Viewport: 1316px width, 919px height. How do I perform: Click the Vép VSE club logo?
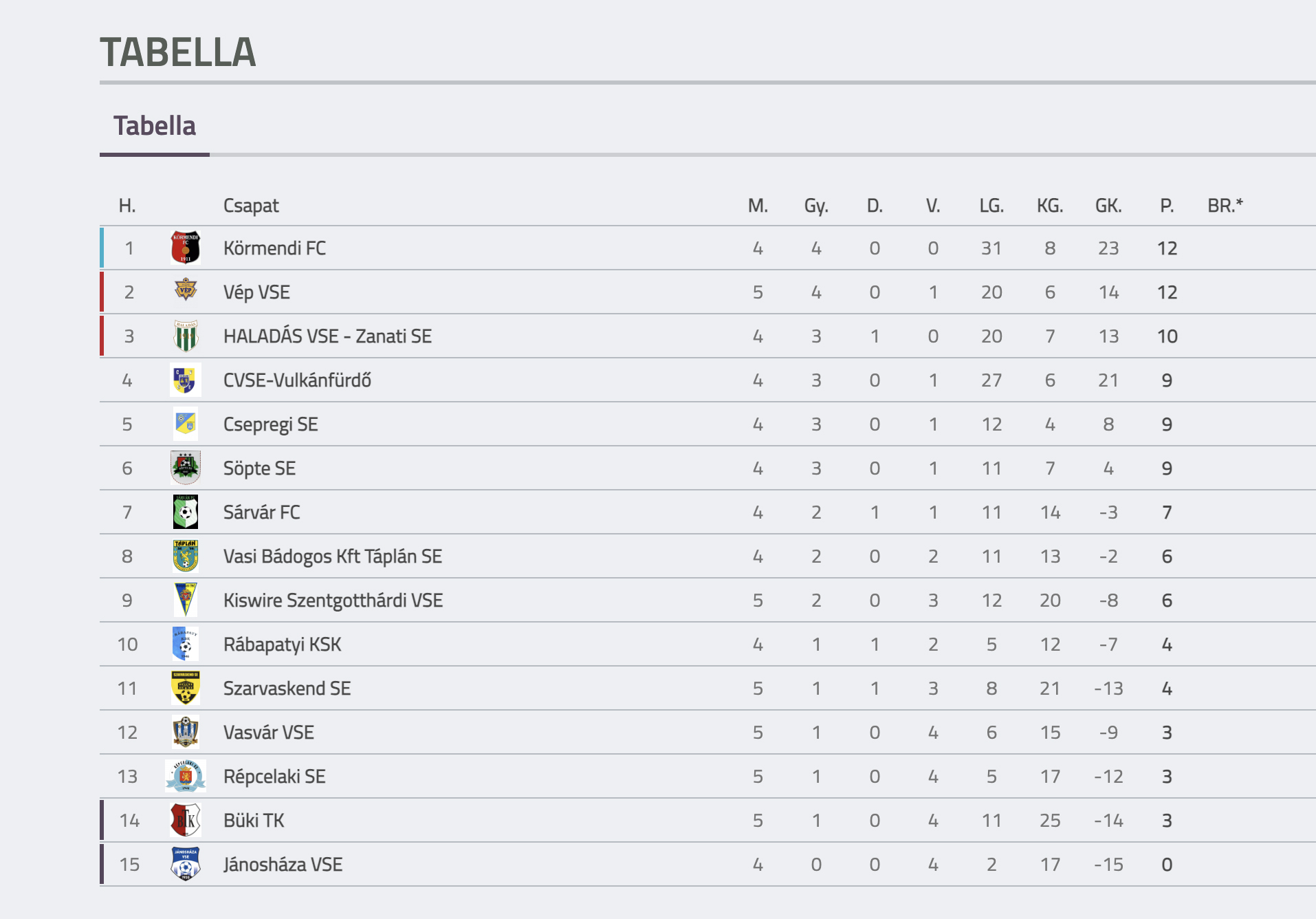pos(185,290)
